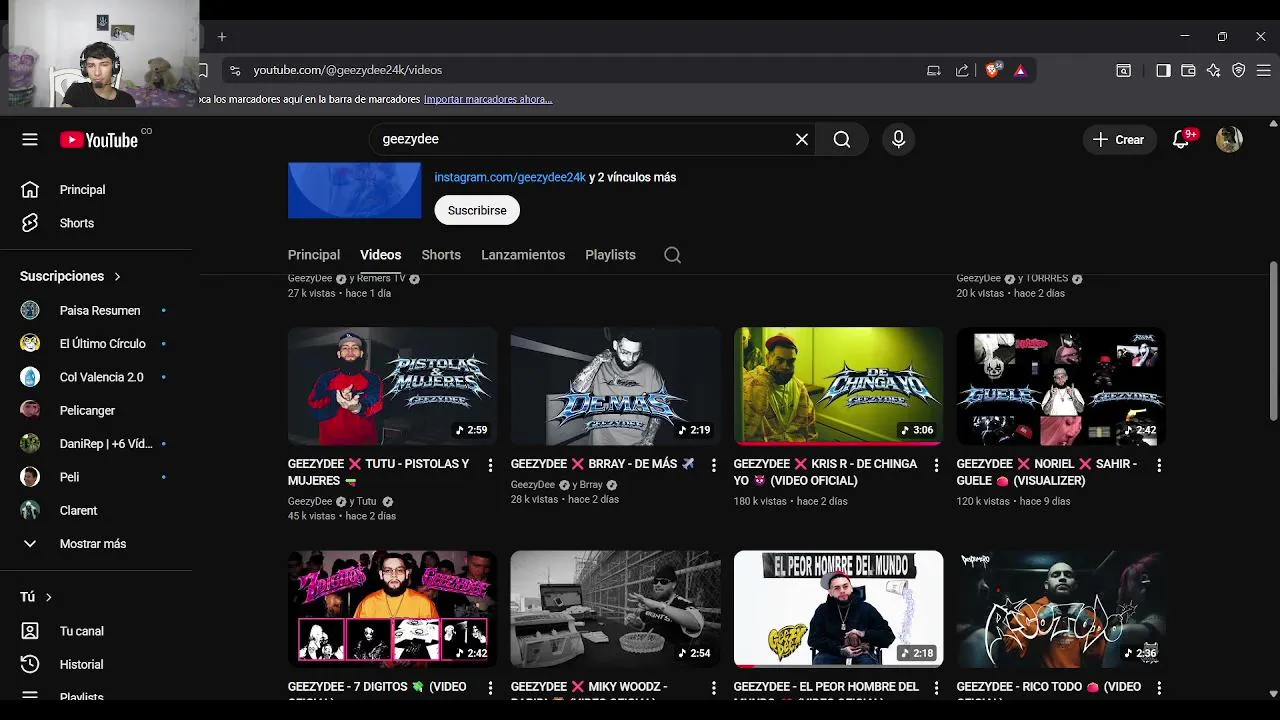Click the share page icon in address bar
1280x720 pixels.
pos(962,70)
